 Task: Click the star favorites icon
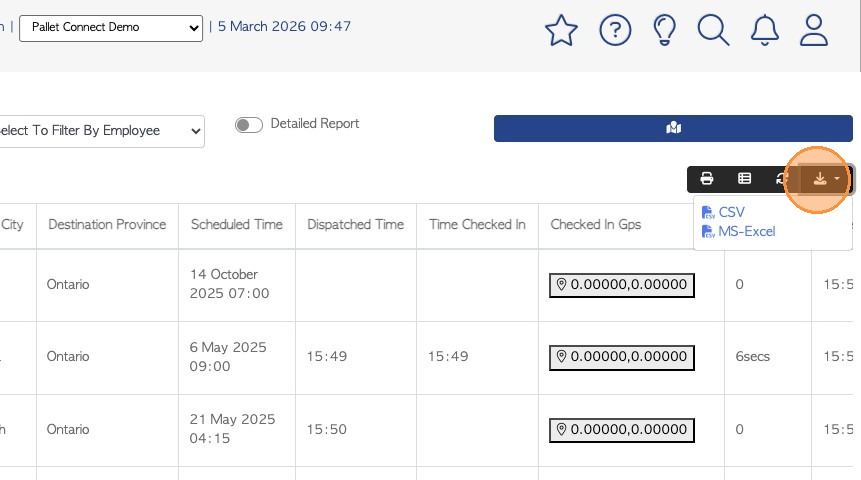(x=561, y=30)
